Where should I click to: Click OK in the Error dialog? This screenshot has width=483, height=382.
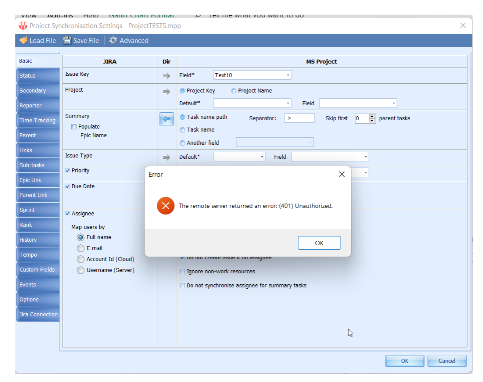coord(319,243)
